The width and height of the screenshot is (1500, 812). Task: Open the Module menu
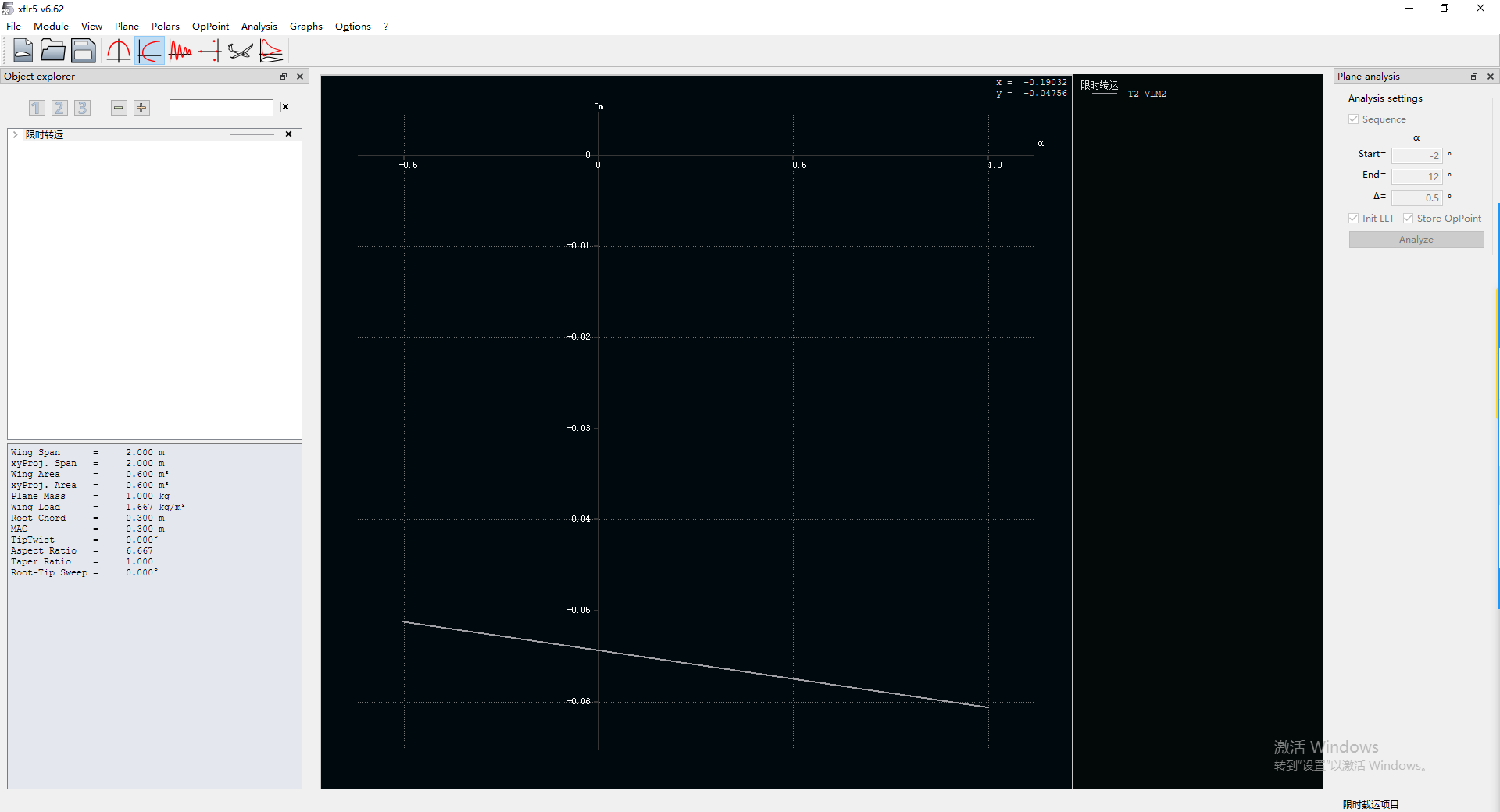51,26
